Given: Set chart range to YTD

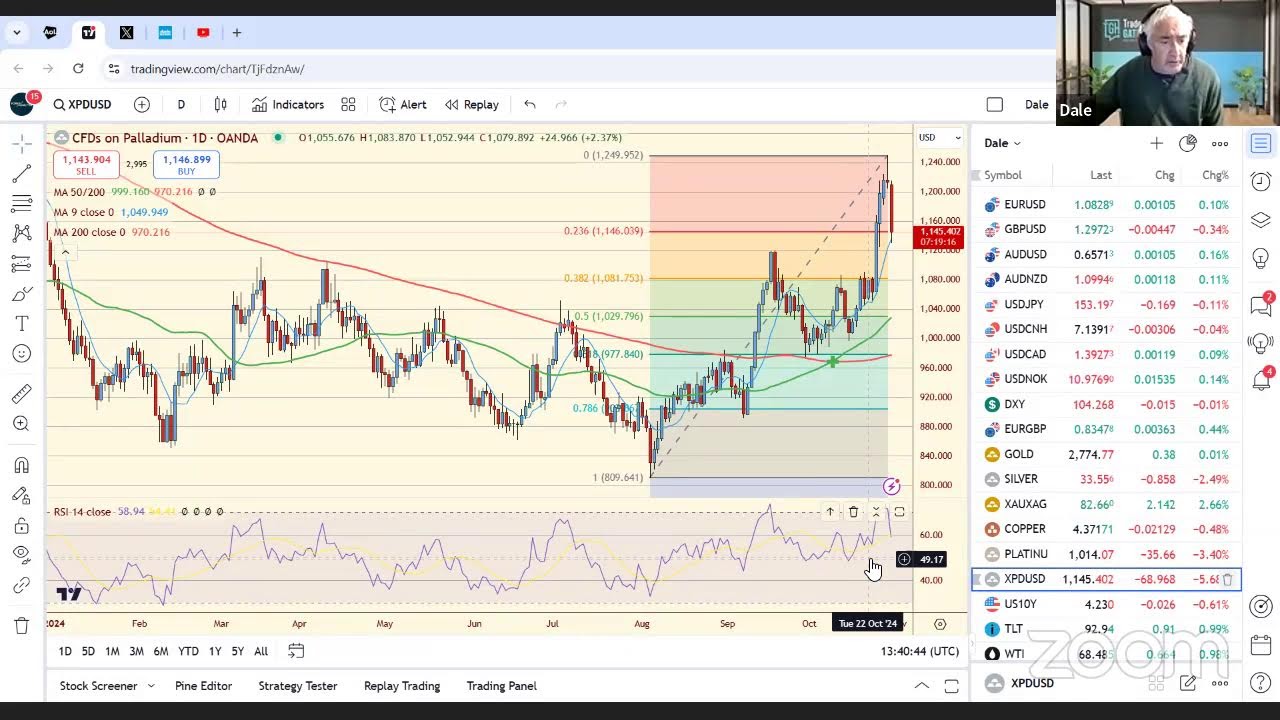Looking at the screenshot, I should pos(188,651).
